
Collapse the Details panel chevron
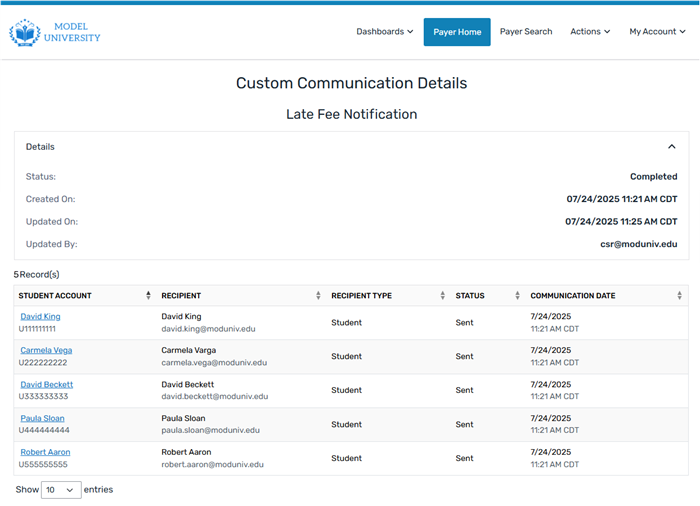[x=671, y=146]
